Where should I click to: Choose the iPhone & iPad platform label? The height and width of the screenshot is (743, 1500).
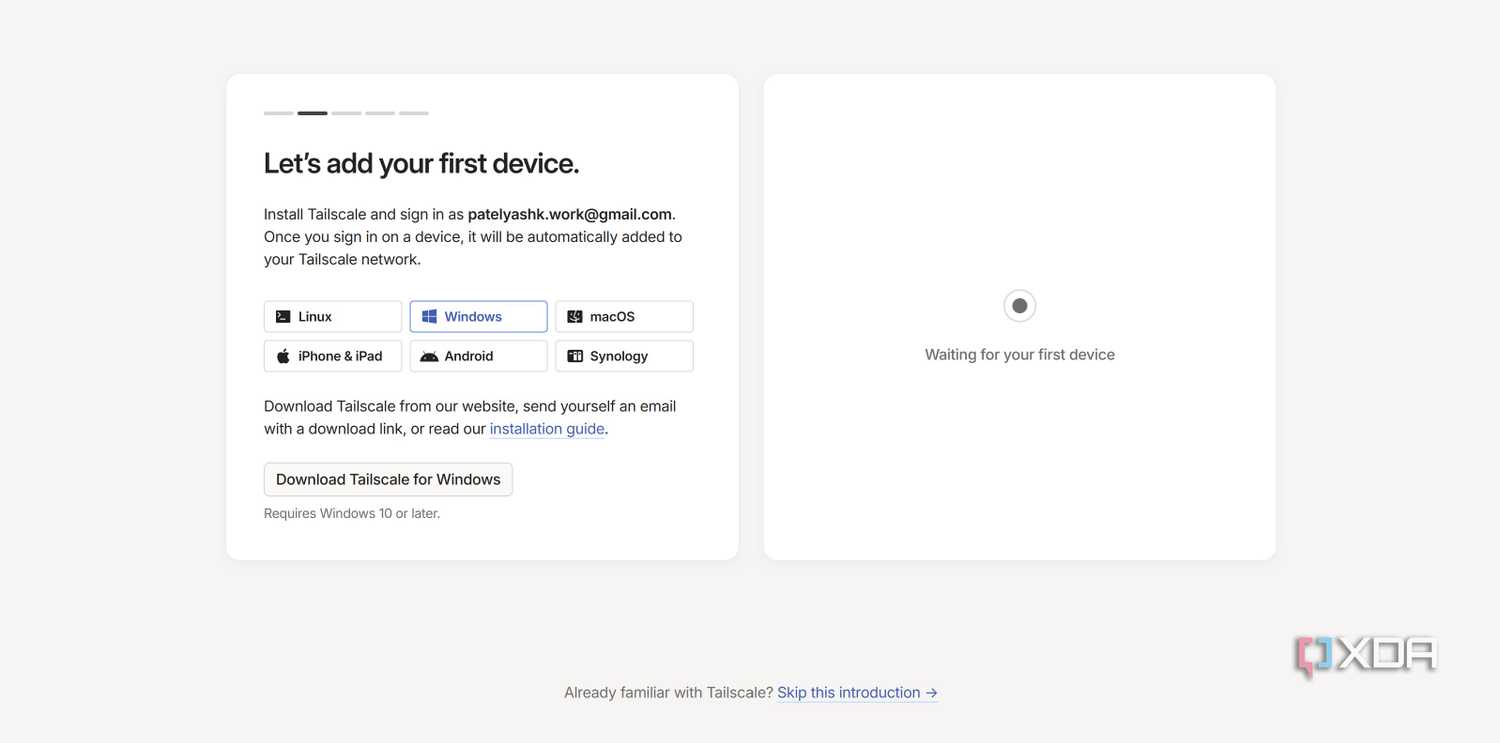[340, 356]
